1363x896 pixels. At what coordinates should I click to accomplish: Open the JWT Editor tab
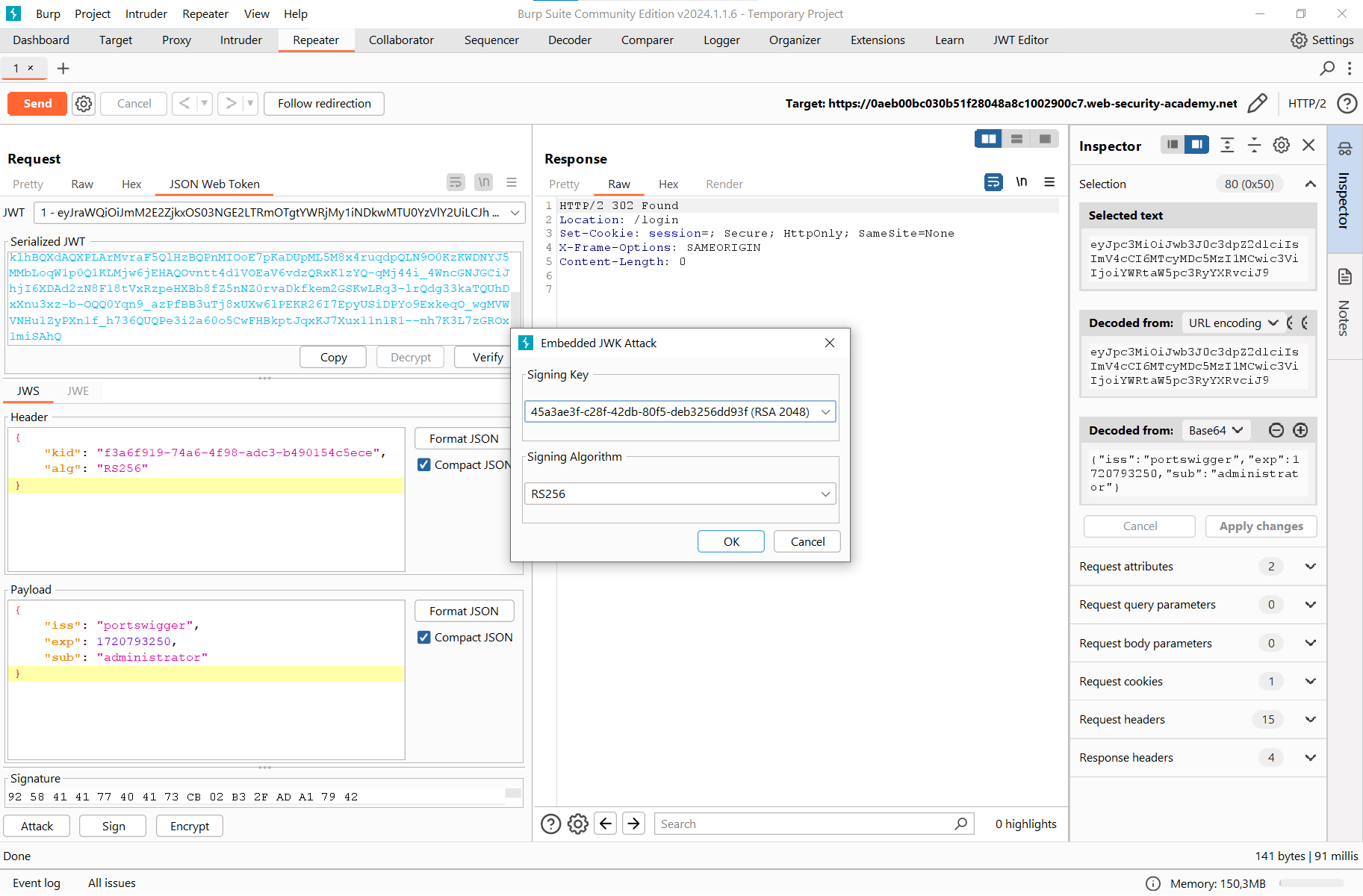[x=1020, y=40]
